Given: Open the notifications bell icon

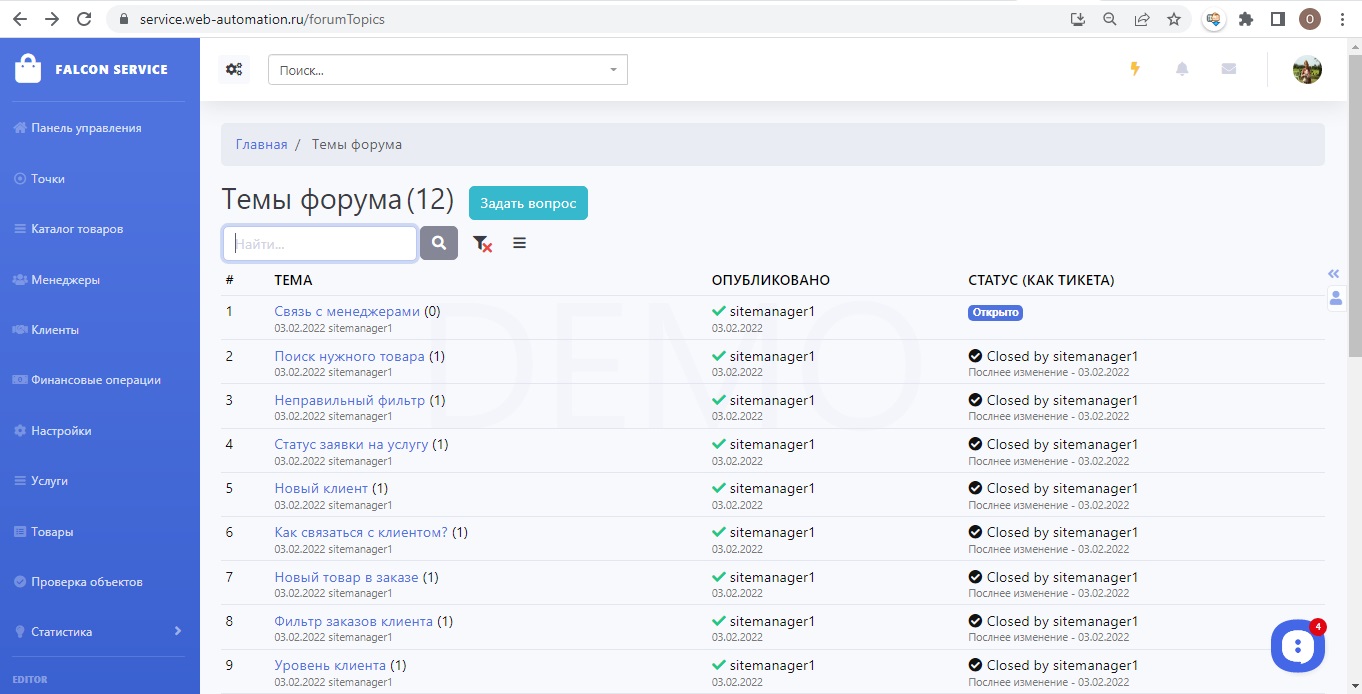Looking at the screenshot, I should click(x=1182, y=69).
